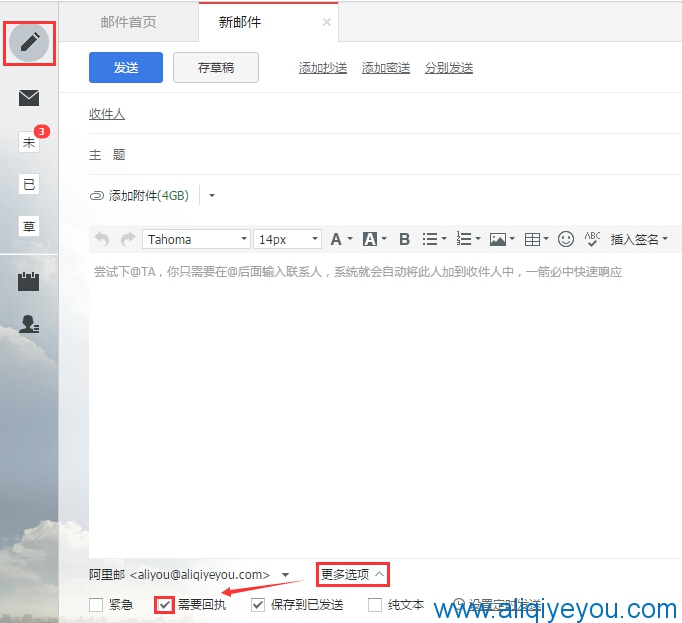Switch to the 邮件首页 tab
Image resolution: width=682 pixels, height=623 pixels.
(128, 22)
